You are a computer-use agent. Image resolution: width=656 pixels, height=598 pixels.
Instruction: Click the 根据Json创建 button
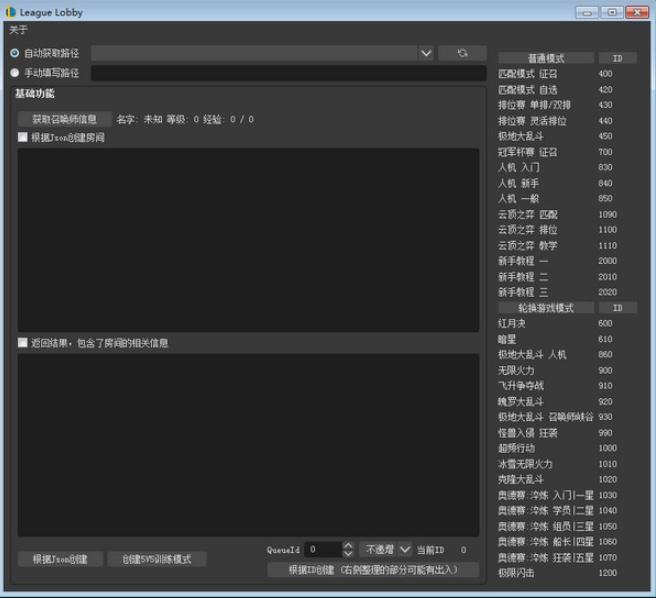[x=60, y=559]
